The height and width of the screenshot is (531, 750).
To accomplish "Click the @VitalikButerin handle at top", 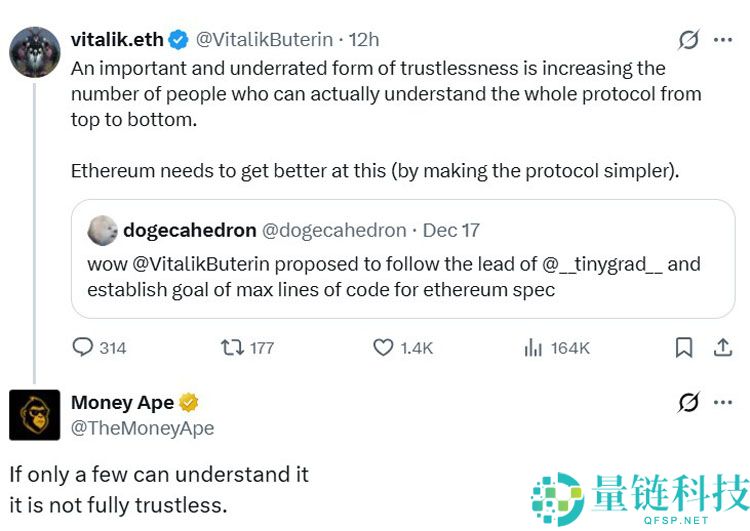I will pos(264,39).
